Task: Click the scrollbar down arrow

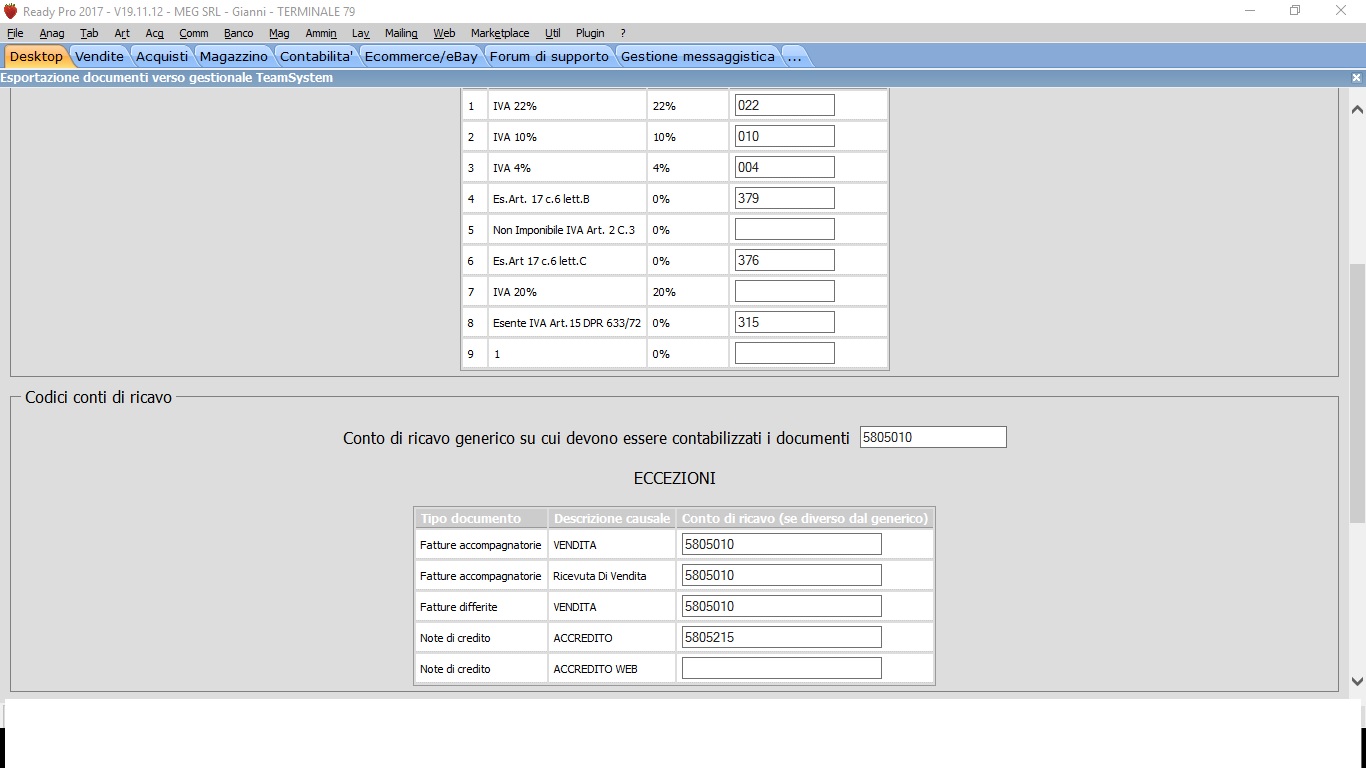Action: [1357, 681]
